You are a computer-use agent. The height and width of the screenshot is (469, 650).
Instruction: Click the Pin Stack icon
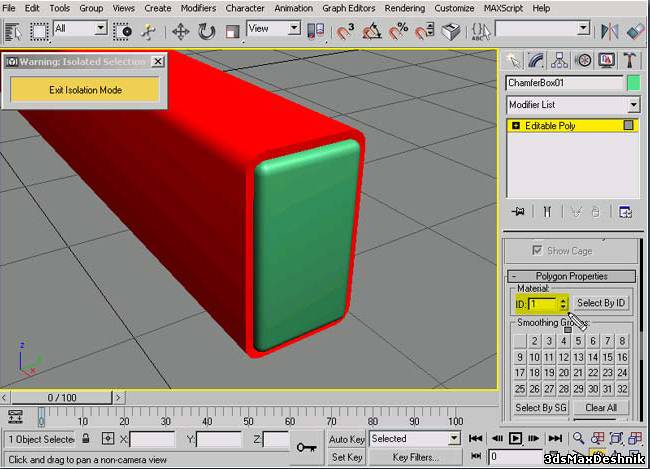point(518,212)
